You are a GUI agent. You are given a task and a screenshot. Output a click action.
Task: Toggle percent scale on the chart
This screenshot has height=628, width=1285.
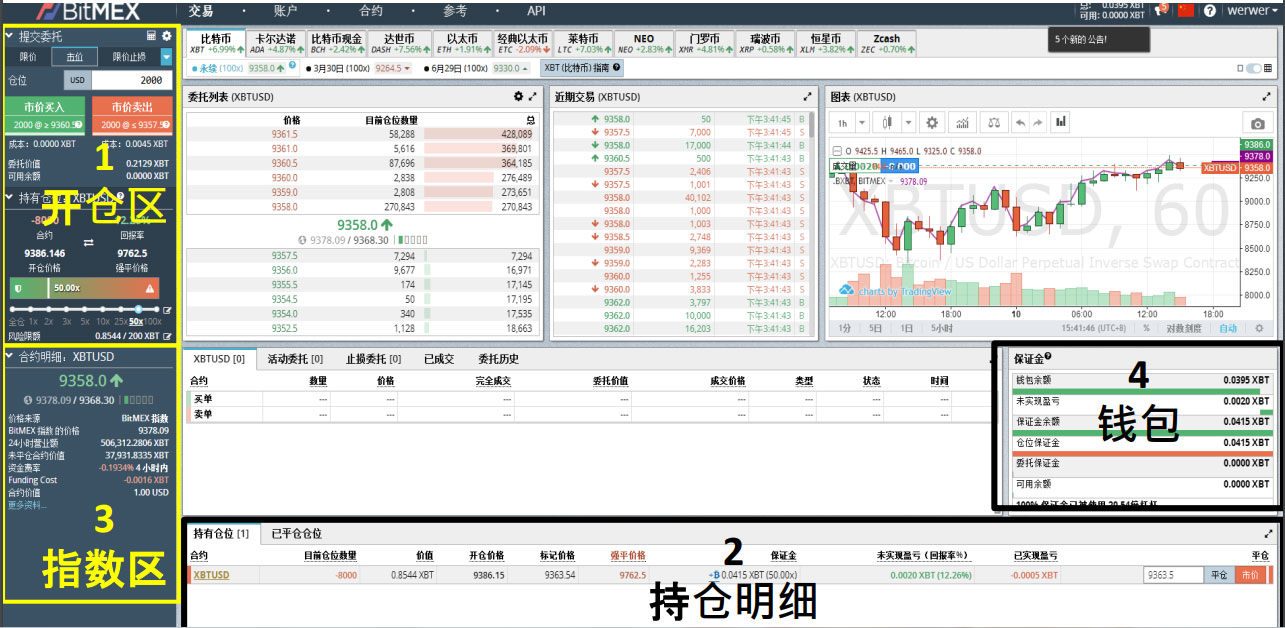pos(1147,328)
